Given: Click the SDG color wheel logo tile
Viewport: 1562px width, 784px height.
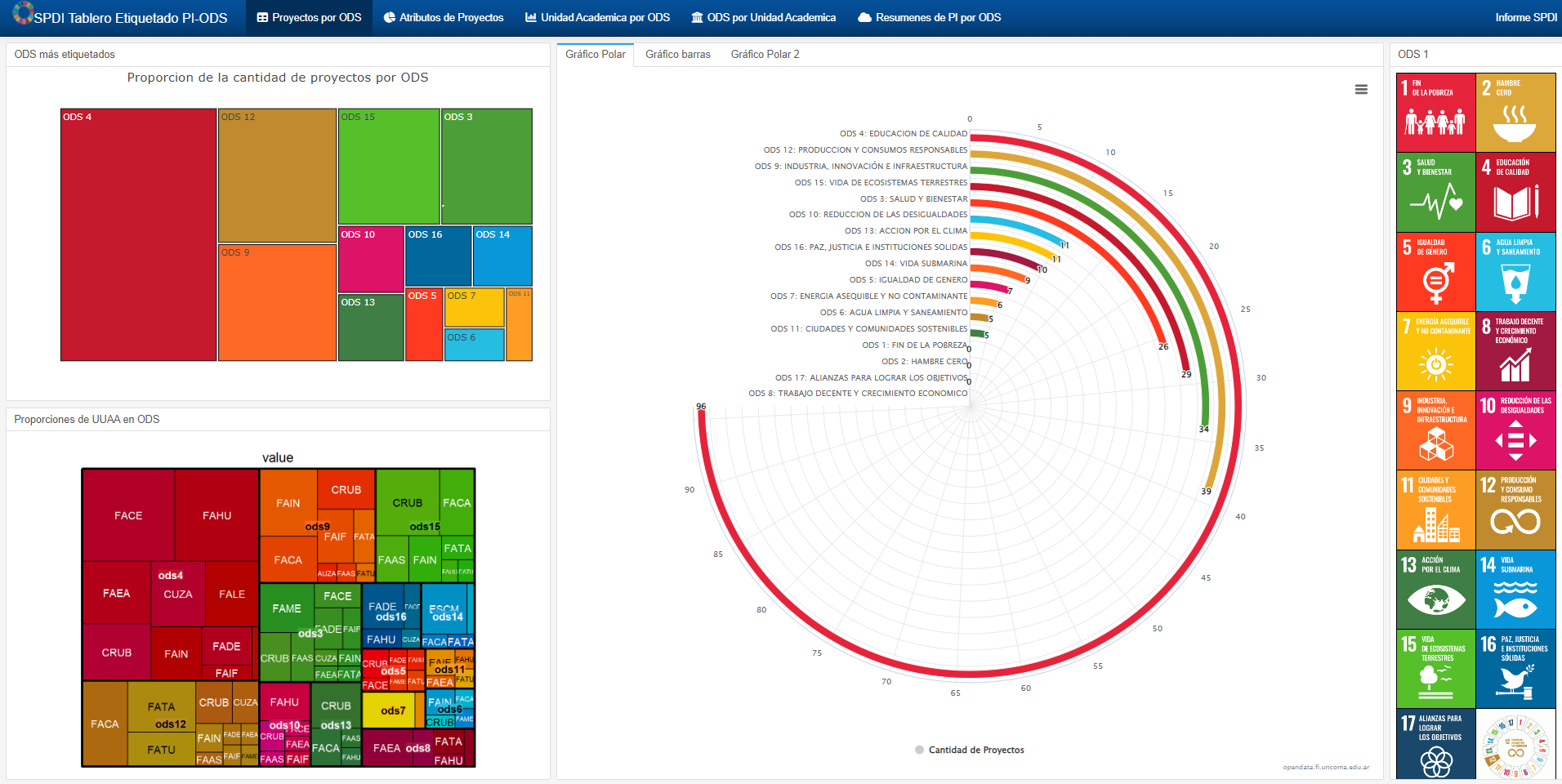Looking at the screenshot, I should pos(1515,745).
